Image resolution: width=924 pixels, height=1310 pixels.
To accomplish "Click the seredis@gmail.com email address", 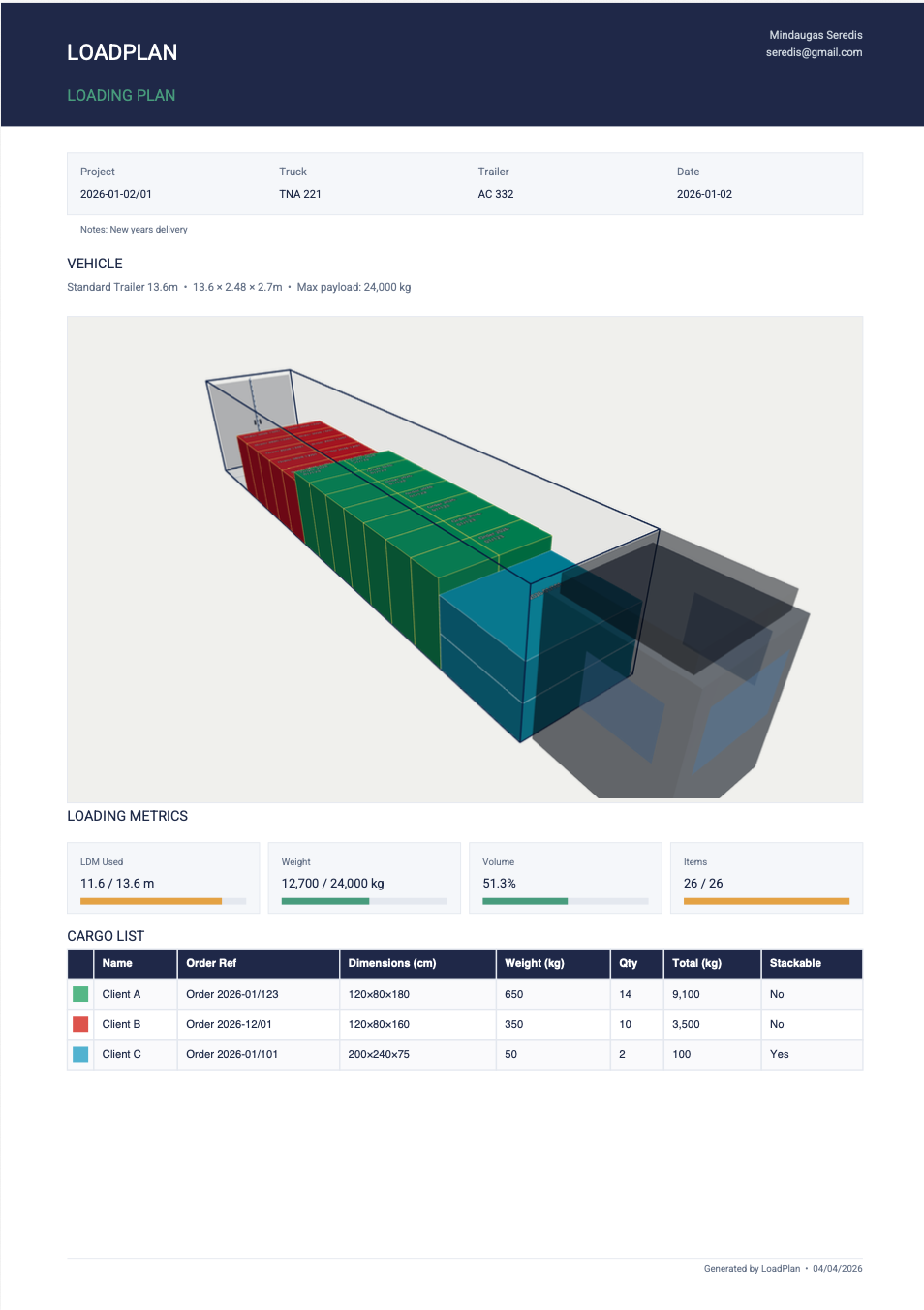I will (x=814, y=52).
